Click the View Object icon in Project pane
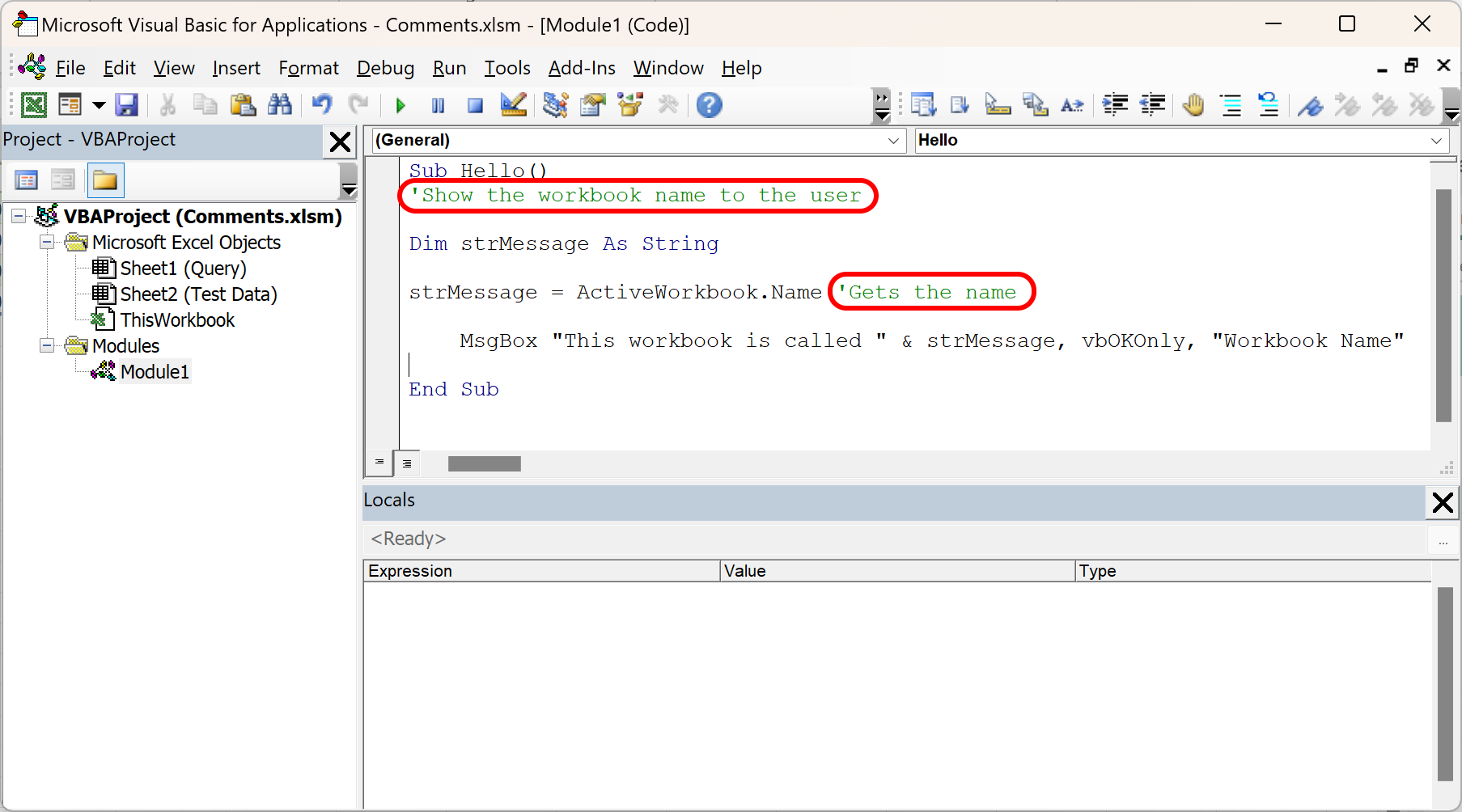Image resolution: width=1462 pixels, height=812 pixels. 63,180
